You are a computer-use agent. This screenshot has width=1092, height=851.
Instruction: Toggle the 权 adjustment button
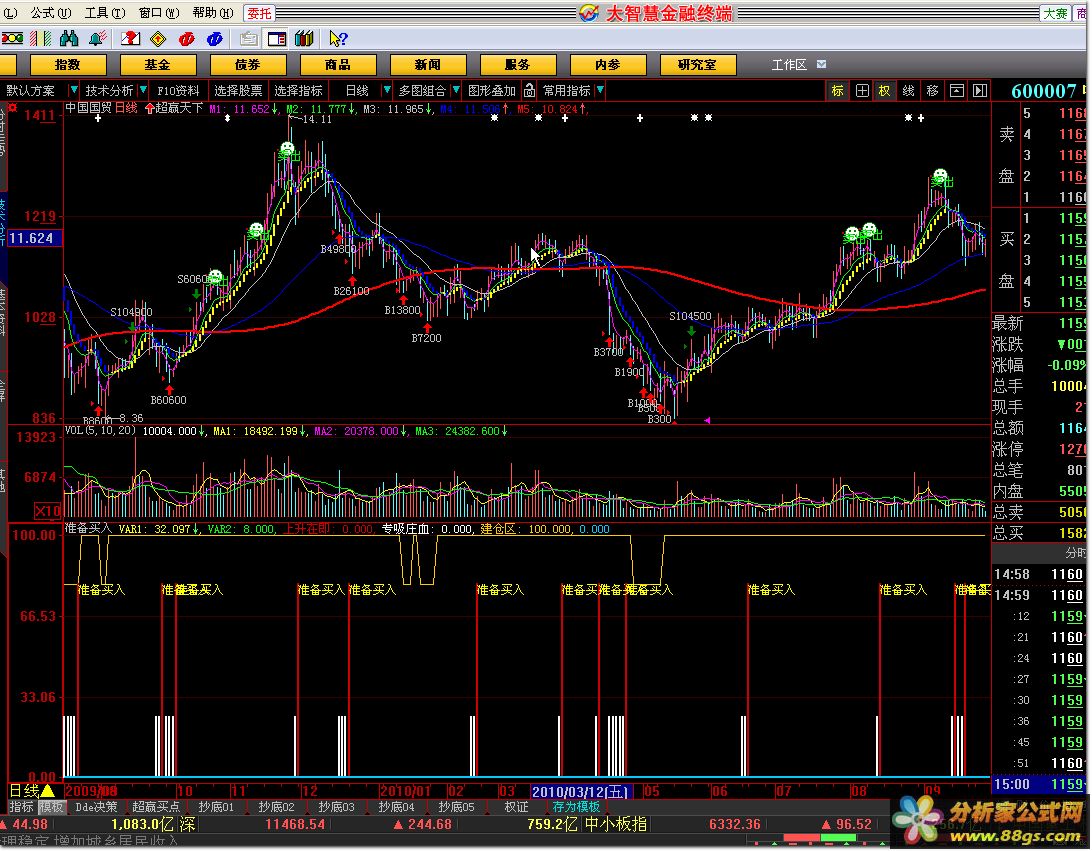884,91
